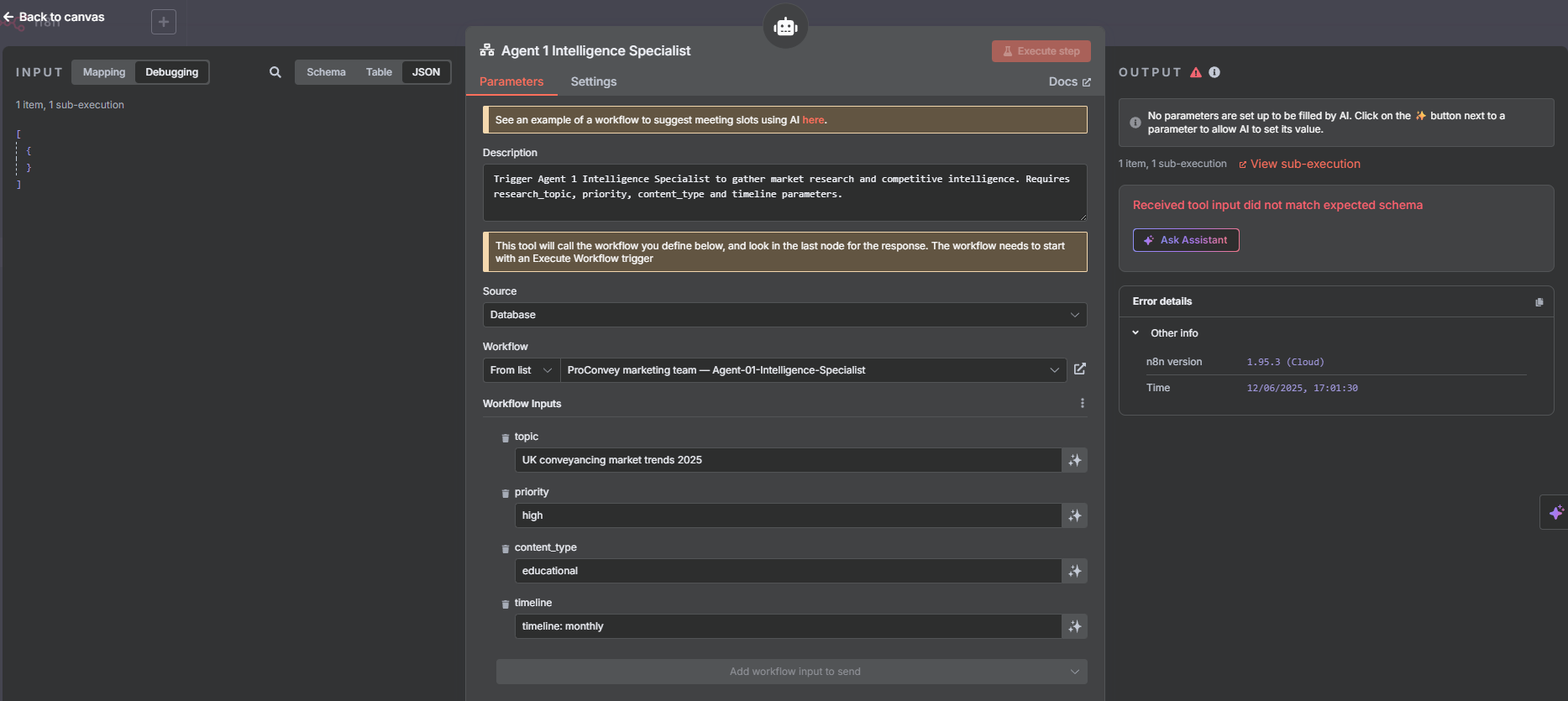
Task: Open the selected workflow via external link icon
Action: click(1080, 369)
